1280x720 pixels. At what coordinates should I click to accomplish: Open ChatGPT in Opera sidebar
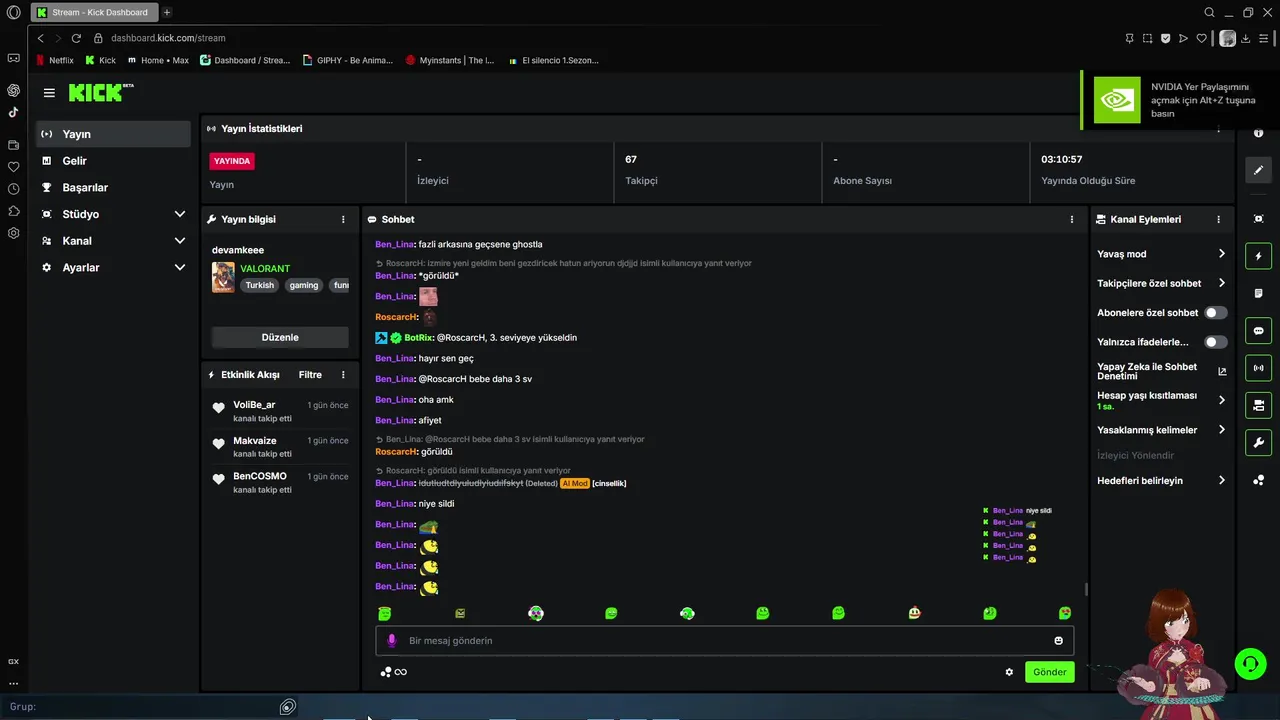13,90
